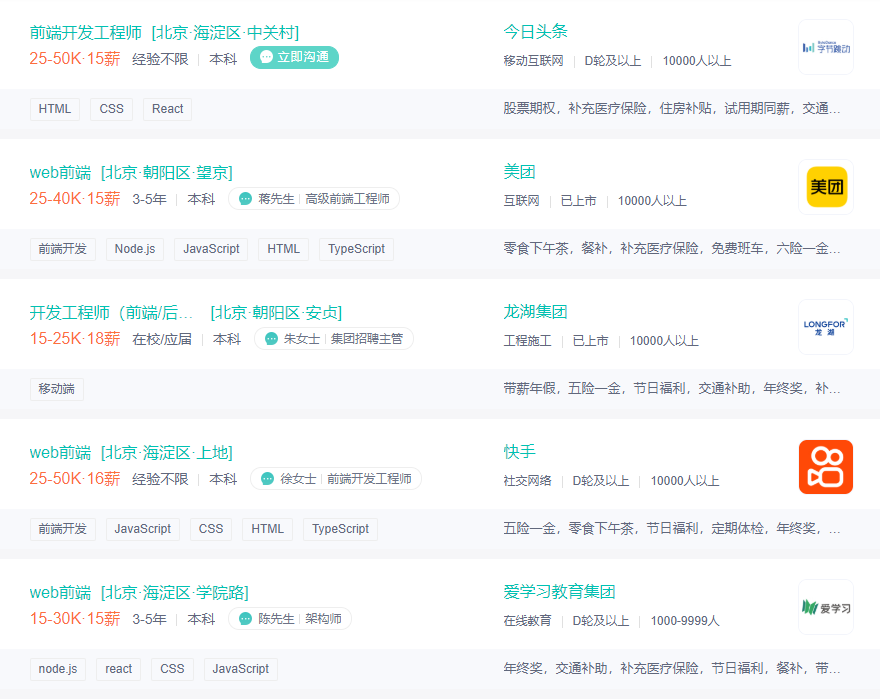880x700 pixels.
Task: Select the React skill tag
Action: (167, 109)
